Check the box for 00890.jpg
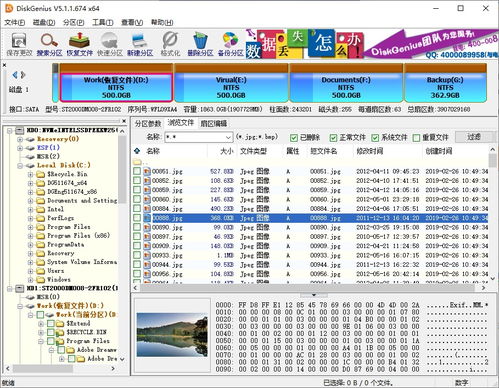The height and width of the screenshot is (388, 499). (137, 227)
